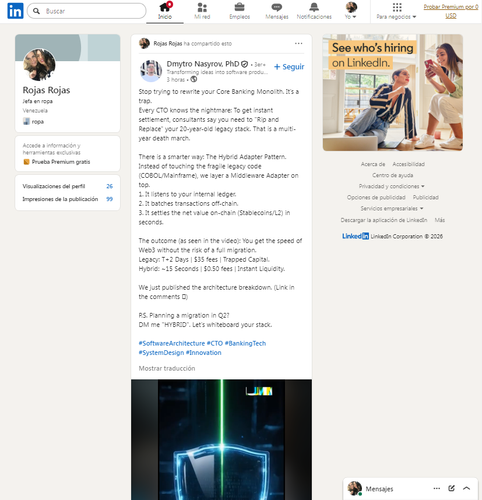
Task: Expand the Yo profile menu
Action: click(351, 11)
